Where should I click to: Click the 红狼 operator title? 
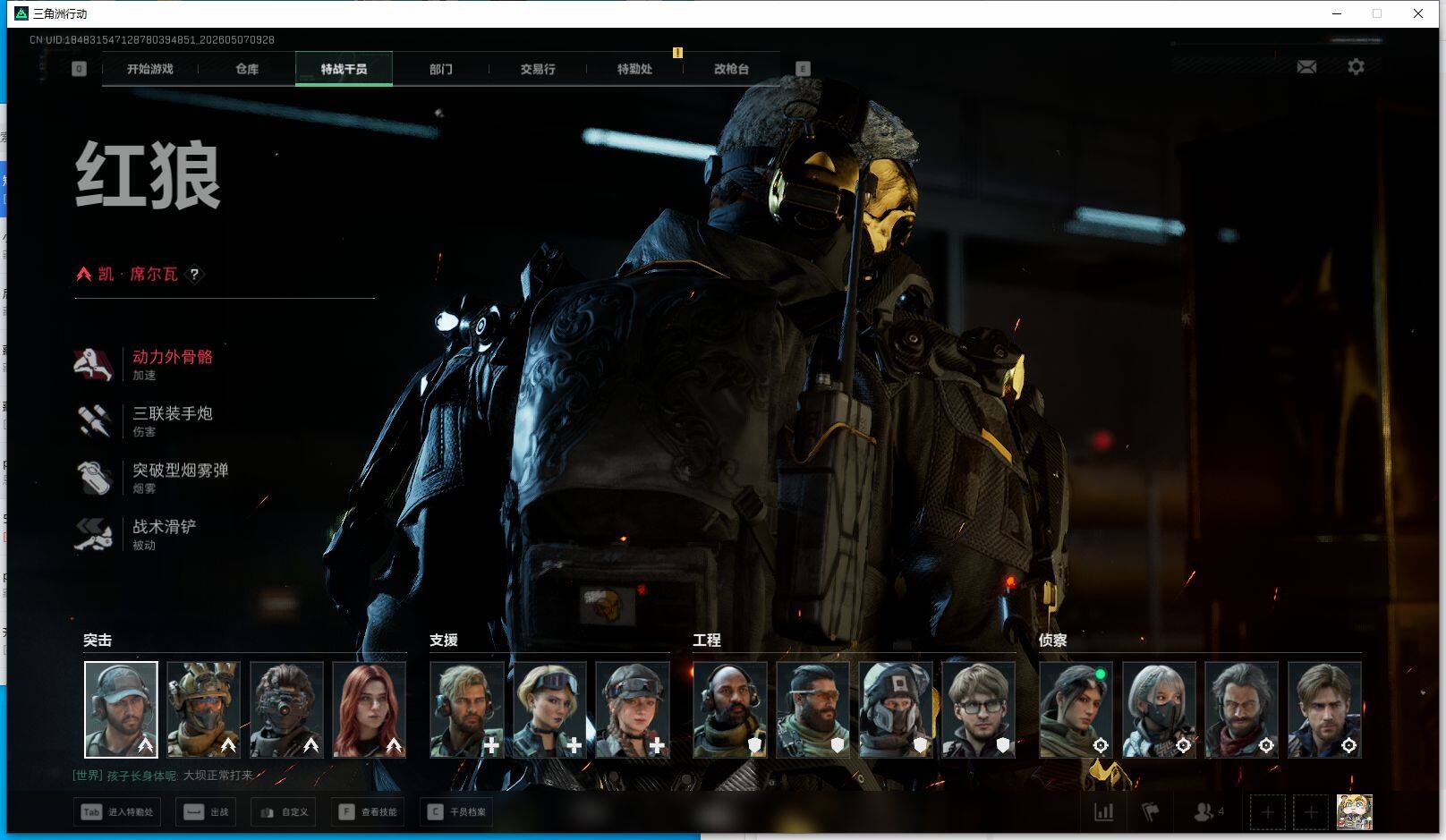pyautogui.click(x=149, y=175)
